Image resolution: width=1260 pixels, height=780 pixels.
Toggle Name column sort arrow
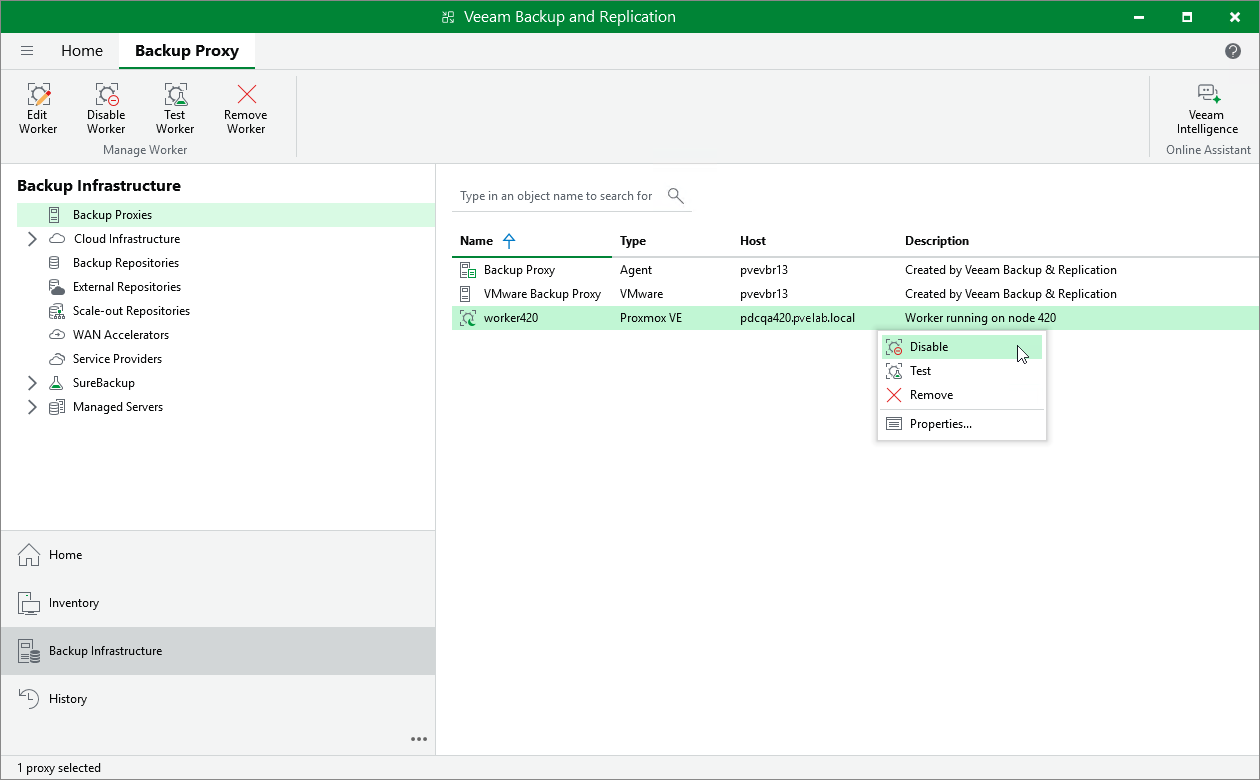pos(509,241)
